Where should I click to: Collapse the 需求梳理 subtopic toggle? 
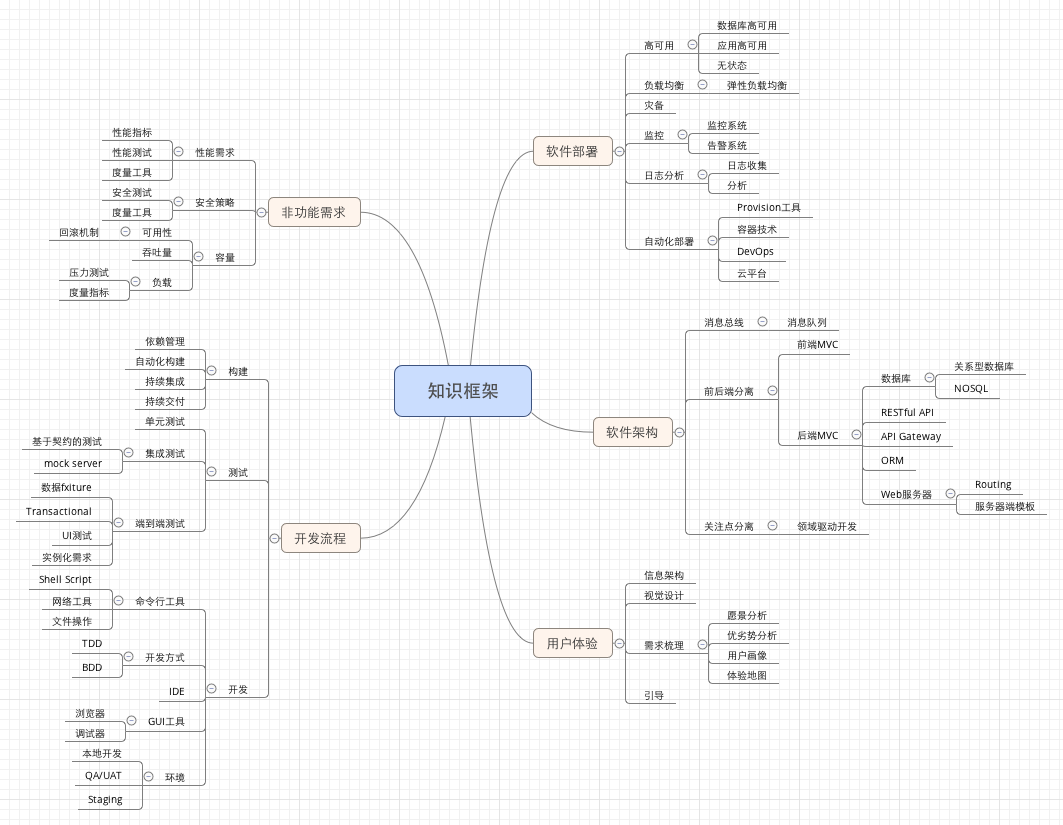(x=702, y=645)
